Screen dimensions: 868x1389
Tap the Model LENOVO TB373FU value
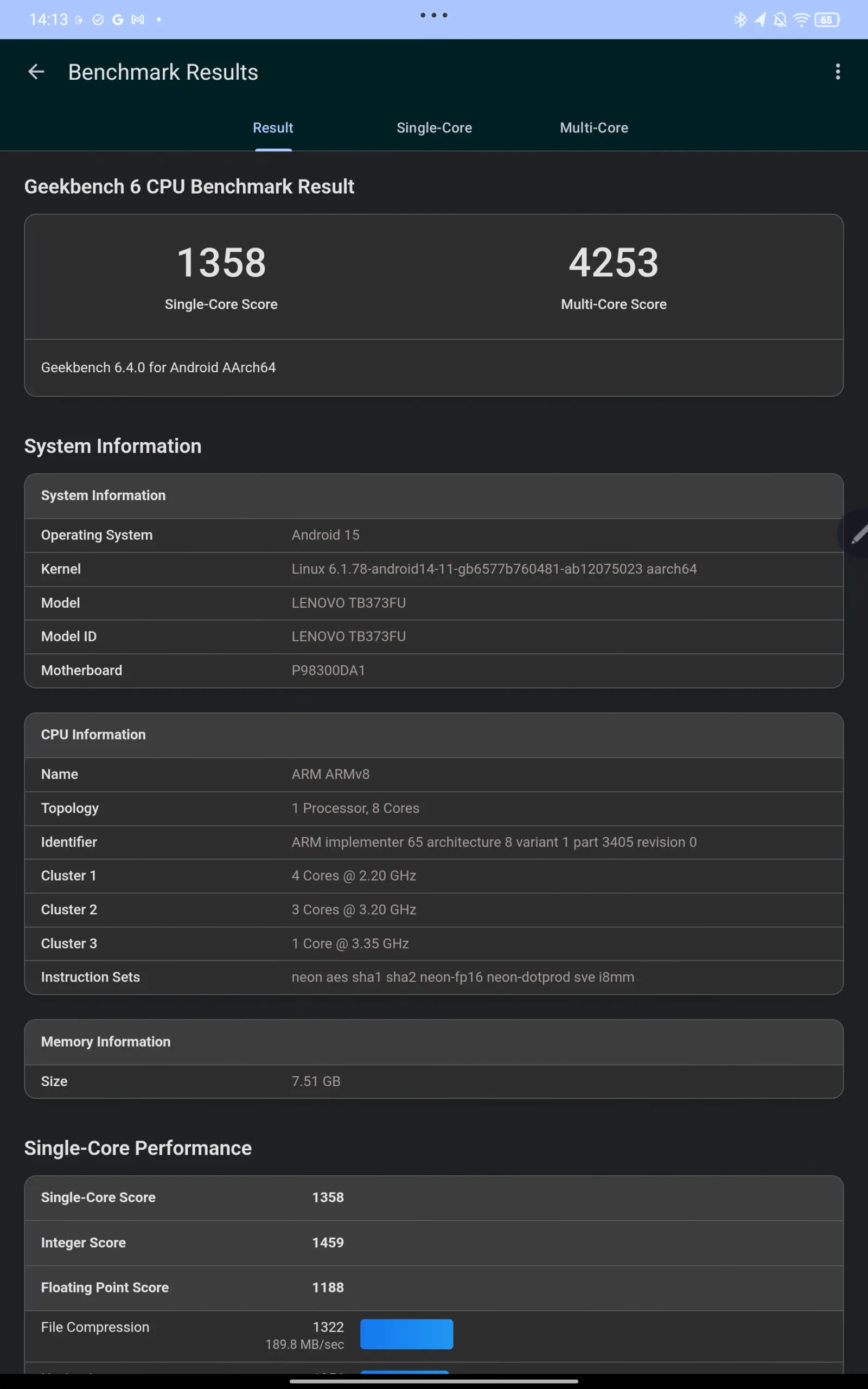point(348,603)
